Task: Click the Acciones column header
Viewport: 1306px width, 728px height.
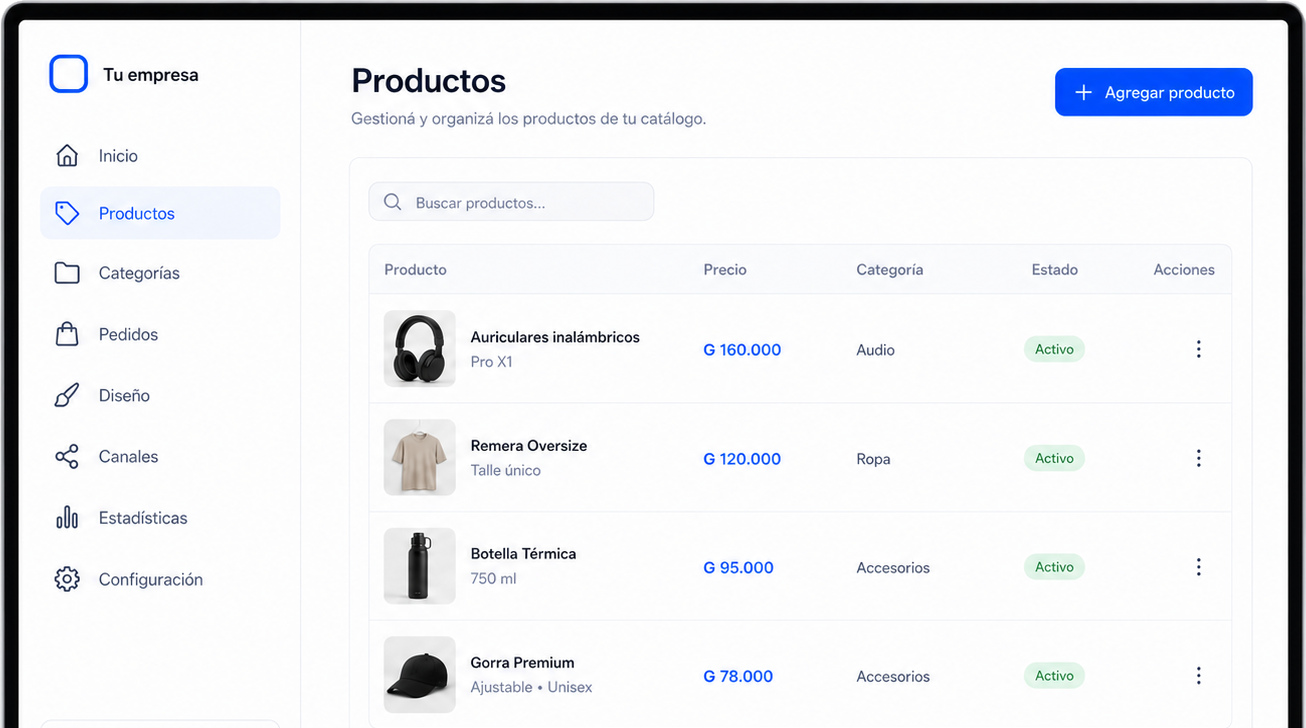Action: pos(1184,269)
